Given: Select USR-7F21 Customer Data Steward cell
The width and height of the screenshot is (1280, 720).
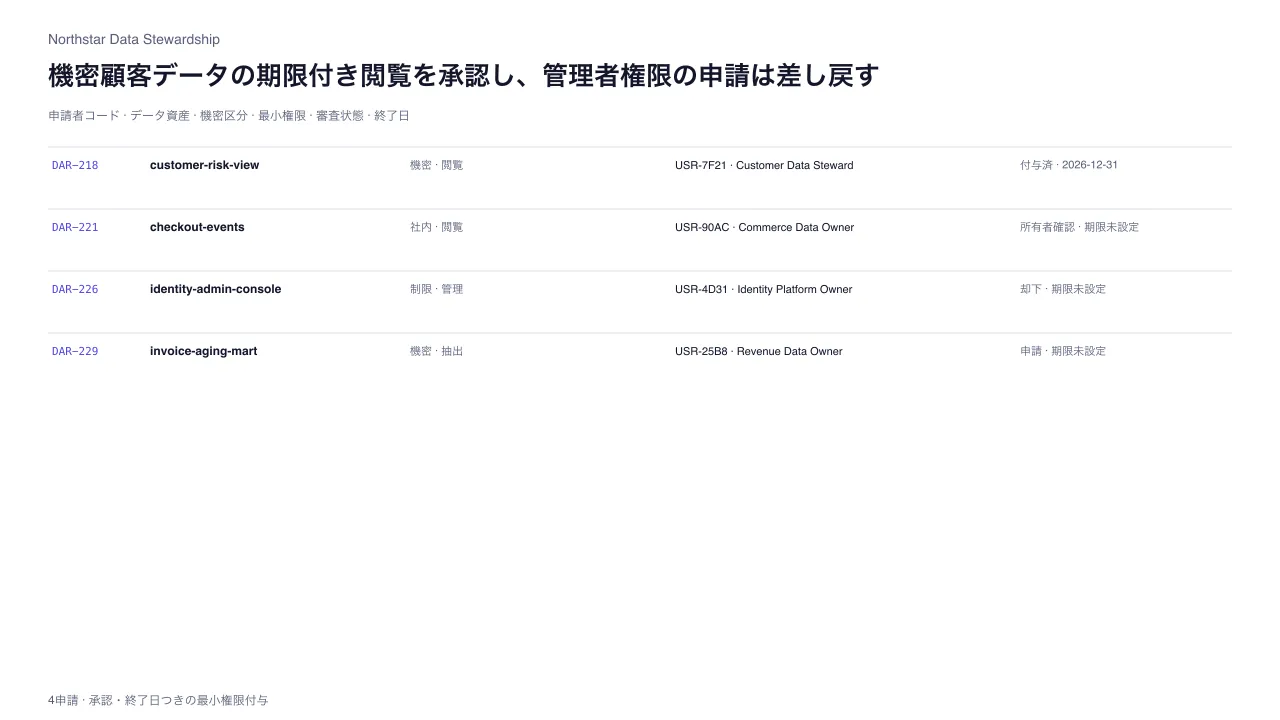Looking at the screenshot, I should click(x=764, y=165).
